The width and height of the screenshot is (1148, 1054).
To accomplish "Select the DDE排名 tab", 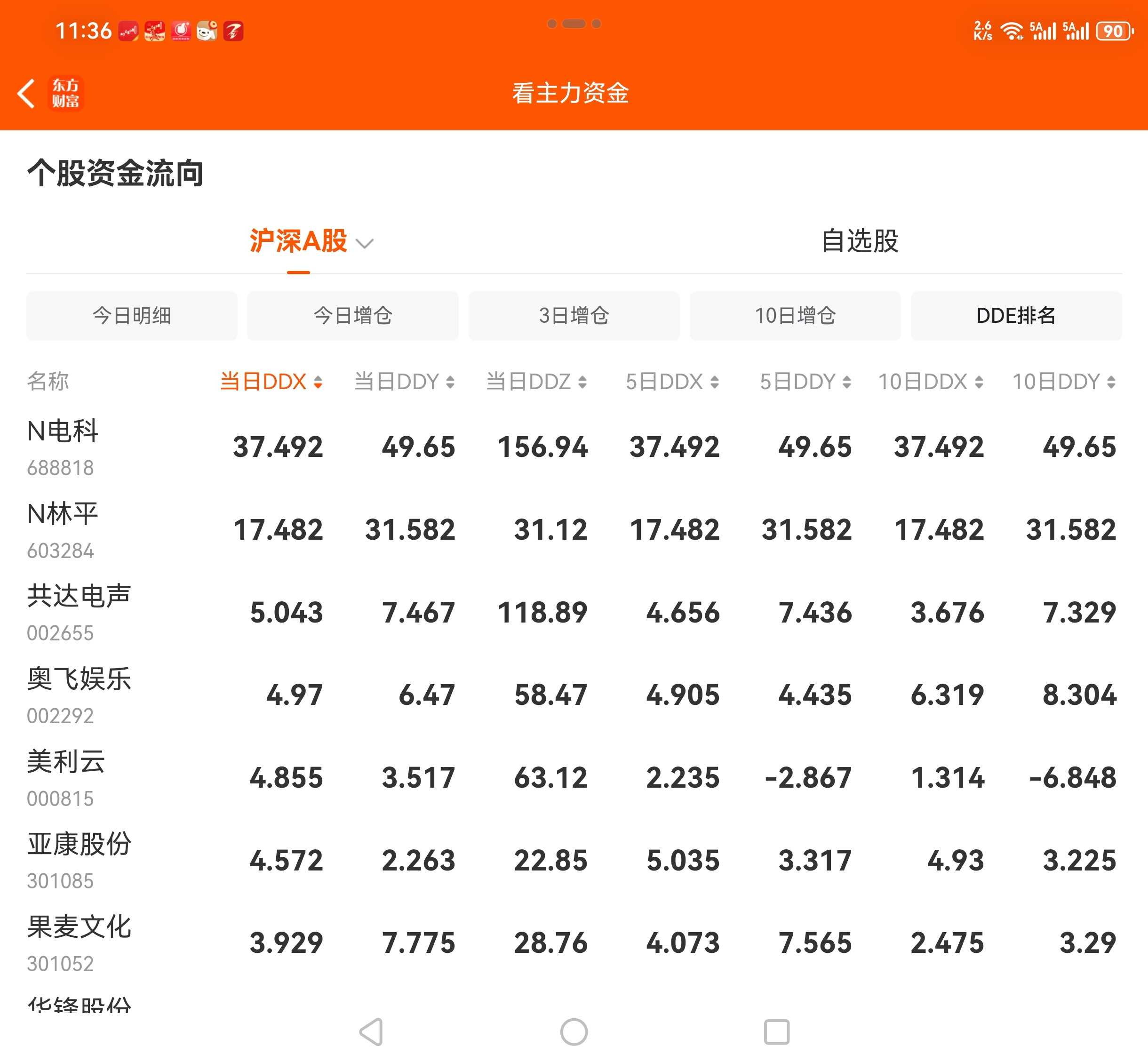I will (x=1016, y=315).
